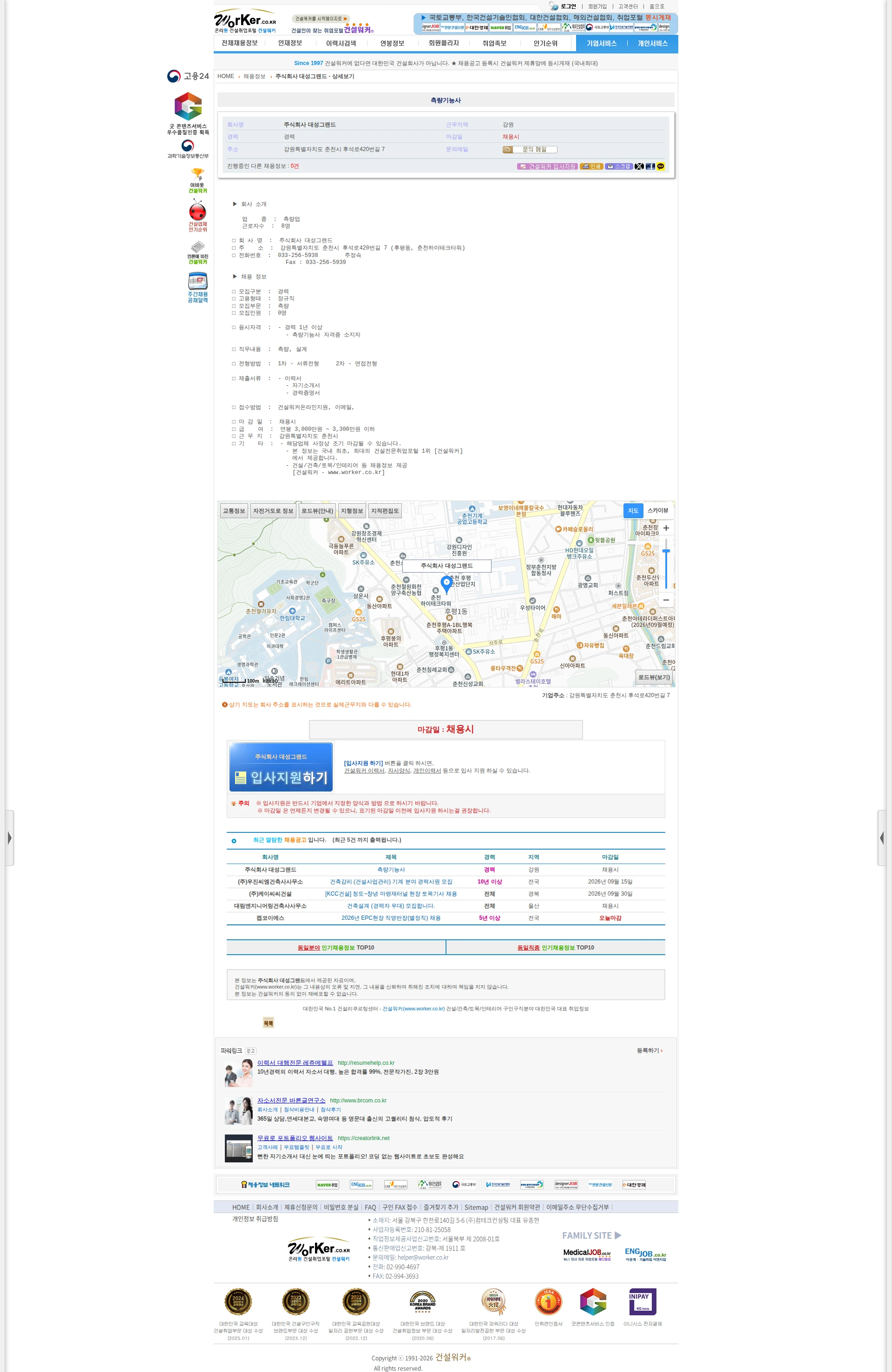
Task: Toggle 자전거도로 정보 bicycle layer on map
Action: pos(273,511)
